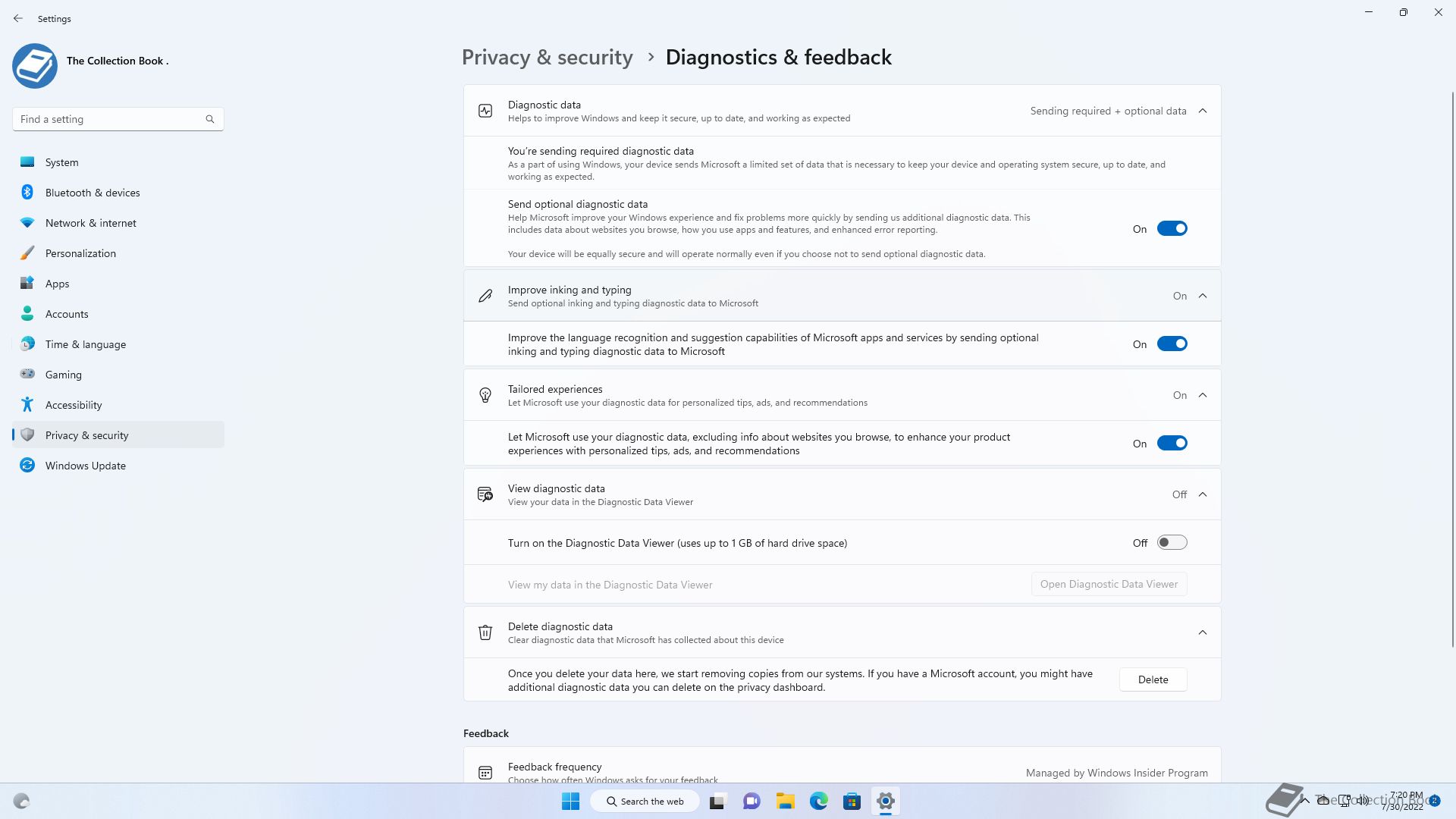Click the Accounts person icon
Screen dimensions: 1456x819
coord(27,313)
